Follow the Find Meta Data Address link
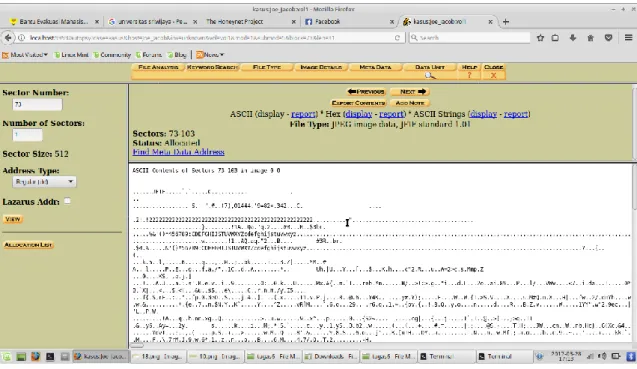This screenshot has width=637, height=369. click(178, 152)
